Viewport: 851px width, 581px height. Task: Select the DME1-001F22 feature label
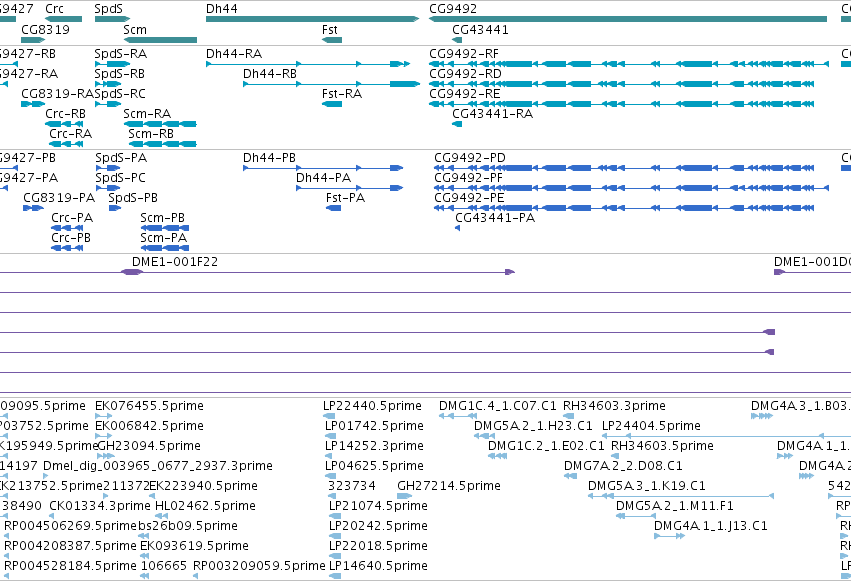coord(175,262)
